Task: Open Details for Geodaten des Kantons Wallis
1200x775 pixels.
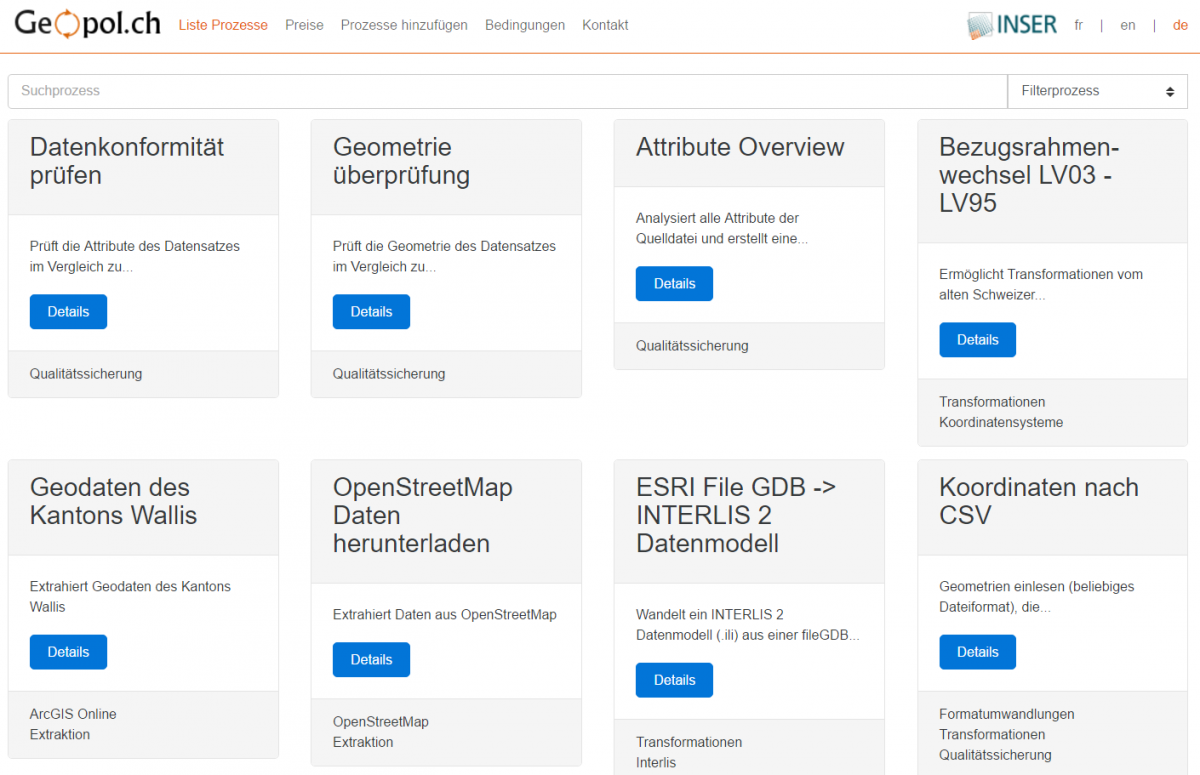Action: tap(68, 651)
